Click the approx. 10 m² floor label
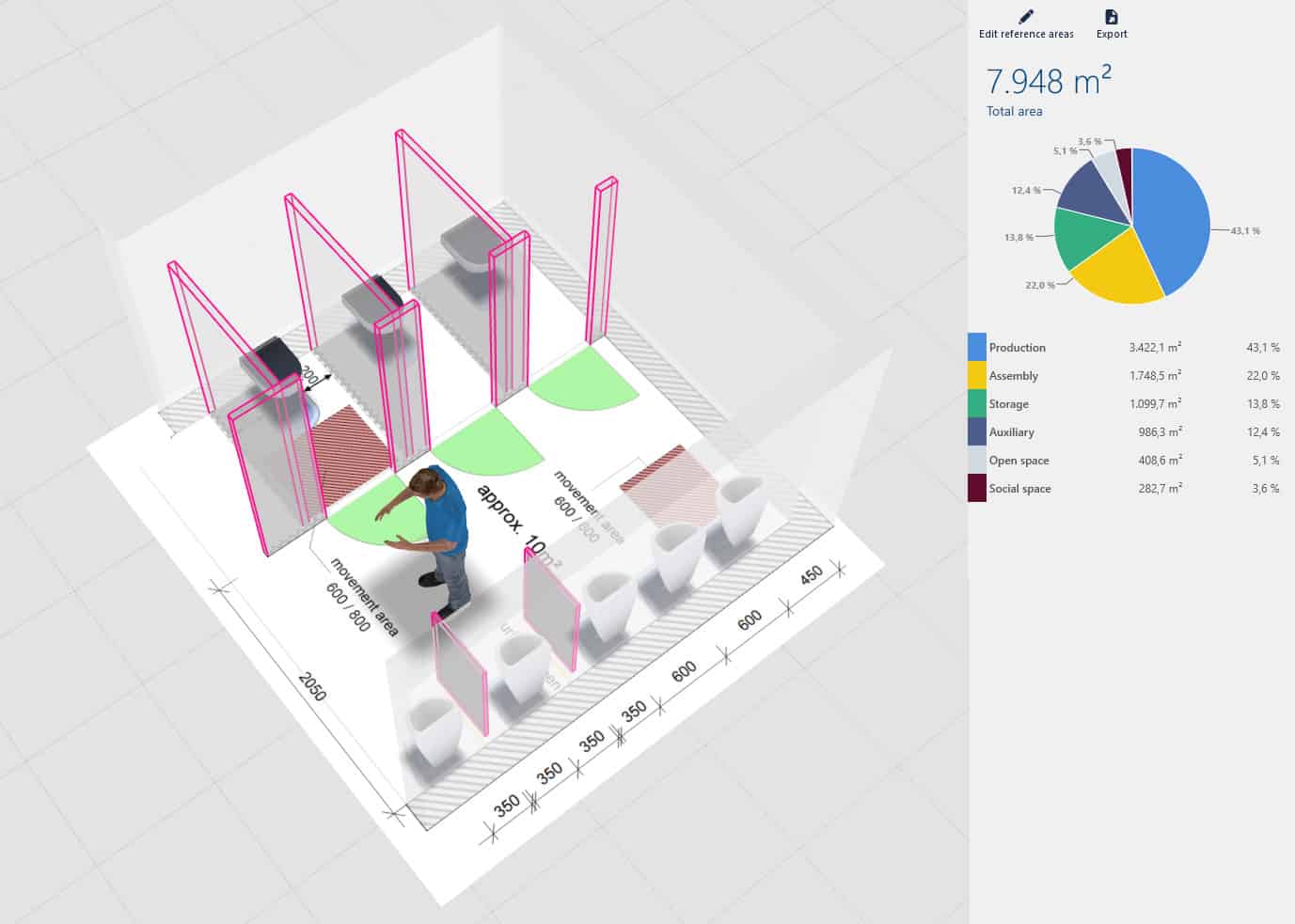The image size is (1295, 924). point(515,526)
